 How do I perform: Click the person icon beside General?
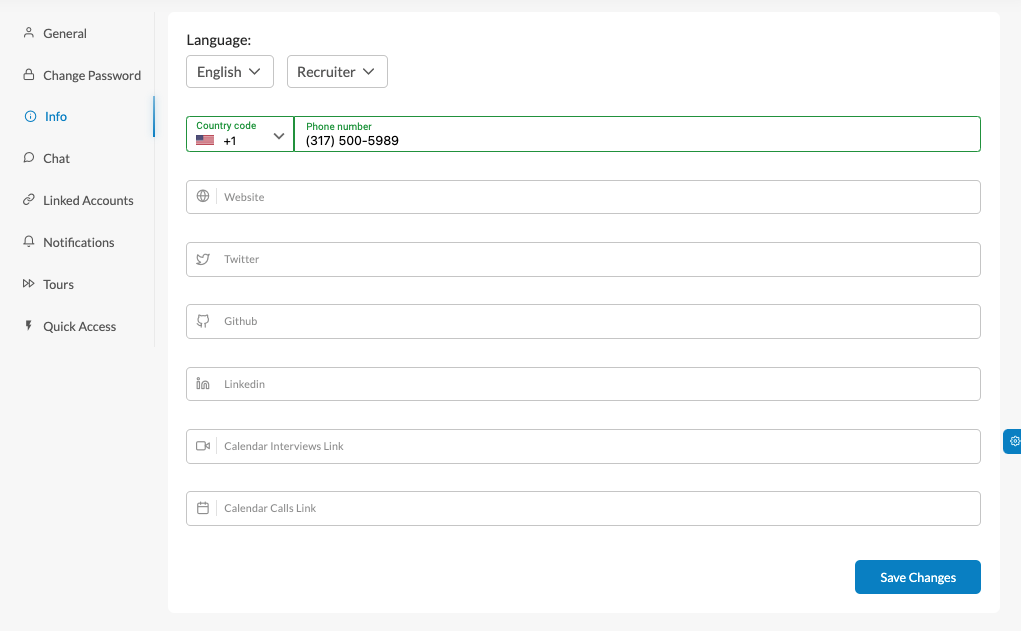[29, 33]
